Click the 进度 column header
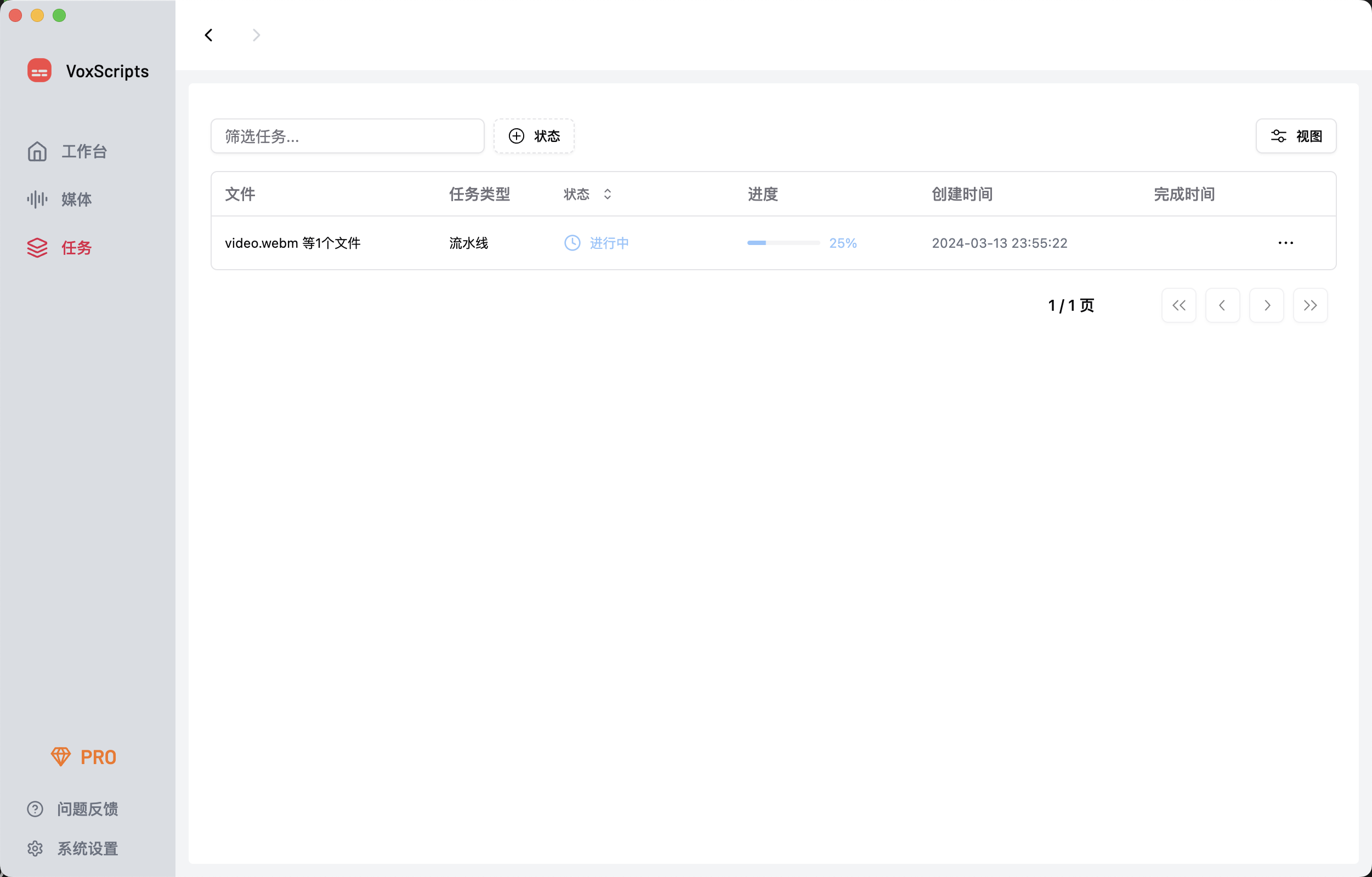1372x877 pixels. (x=762, y=194)
